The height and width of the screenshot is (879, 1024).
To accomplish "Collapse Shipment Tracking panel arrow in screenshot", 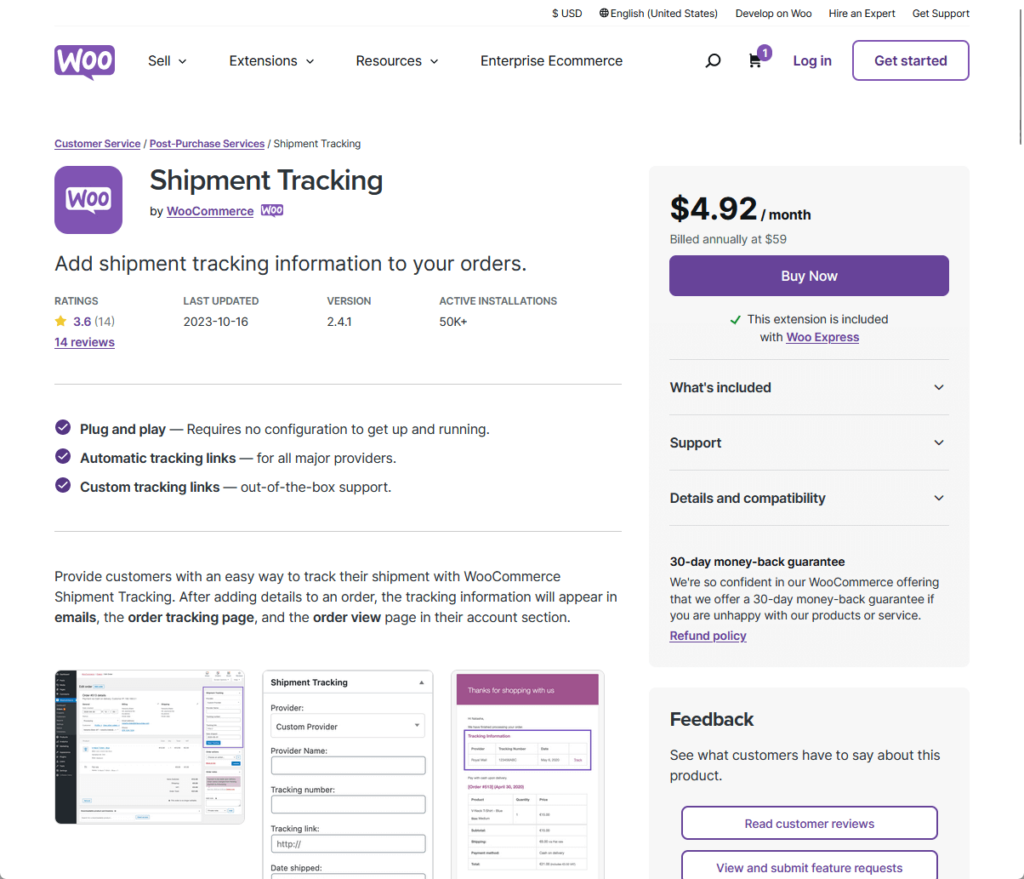I will pyautogui.click(x=421, y=682).
